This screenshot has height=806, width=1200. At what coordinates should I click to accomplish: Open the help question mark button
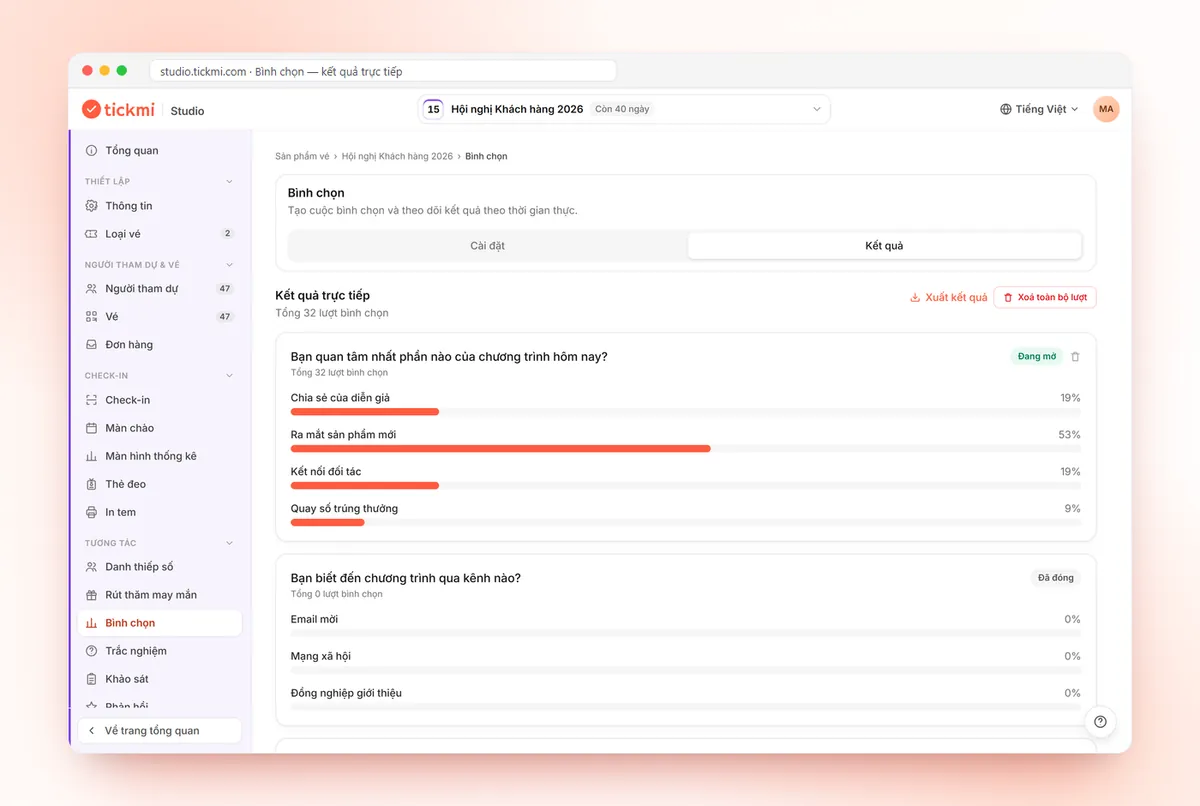[x=1100, y=722]
